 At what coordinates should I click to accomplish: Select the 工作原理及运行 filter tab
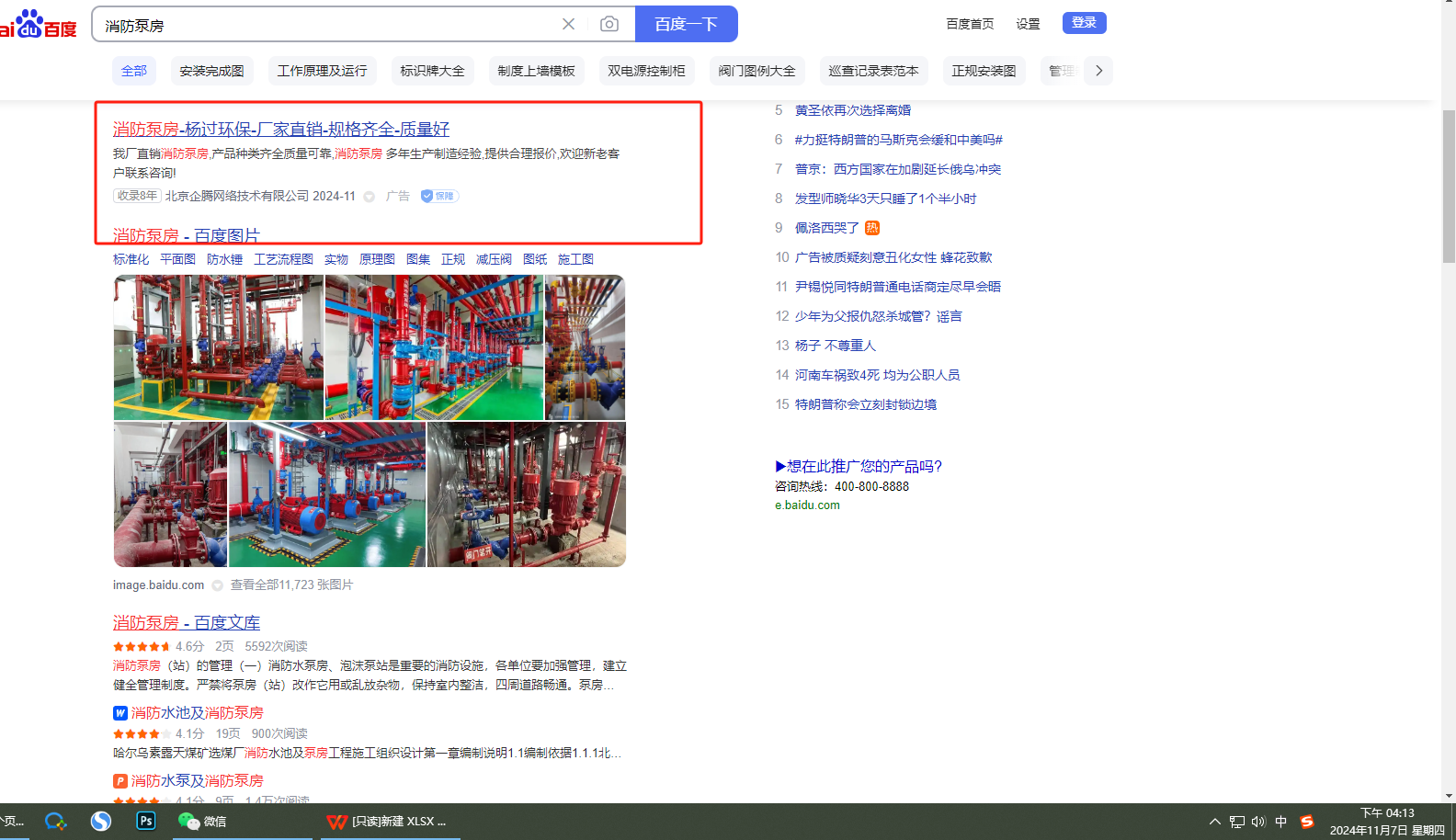point(323,71)
